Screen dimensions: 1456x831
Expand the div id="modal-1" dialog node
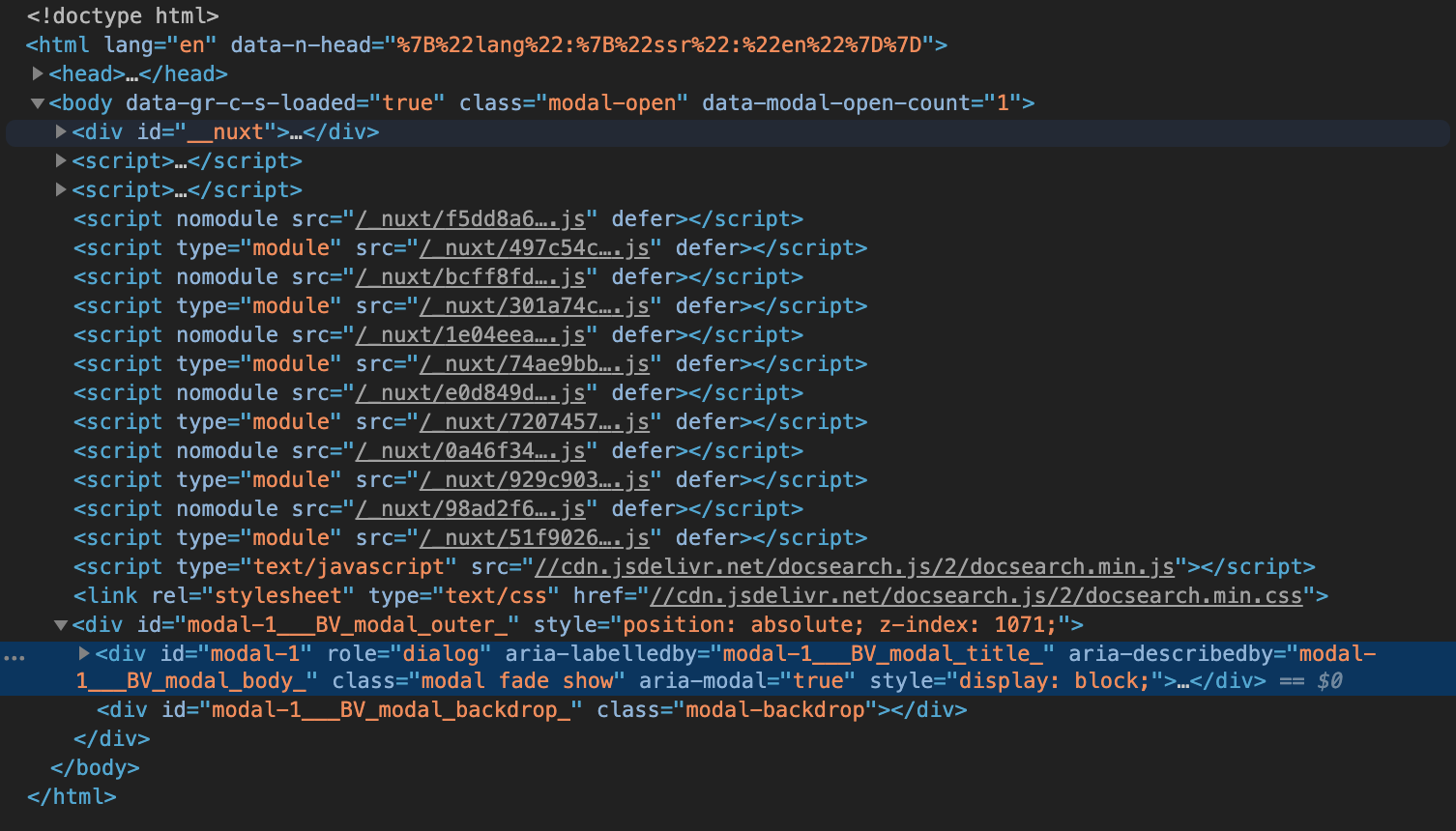[x=84, y=653]
